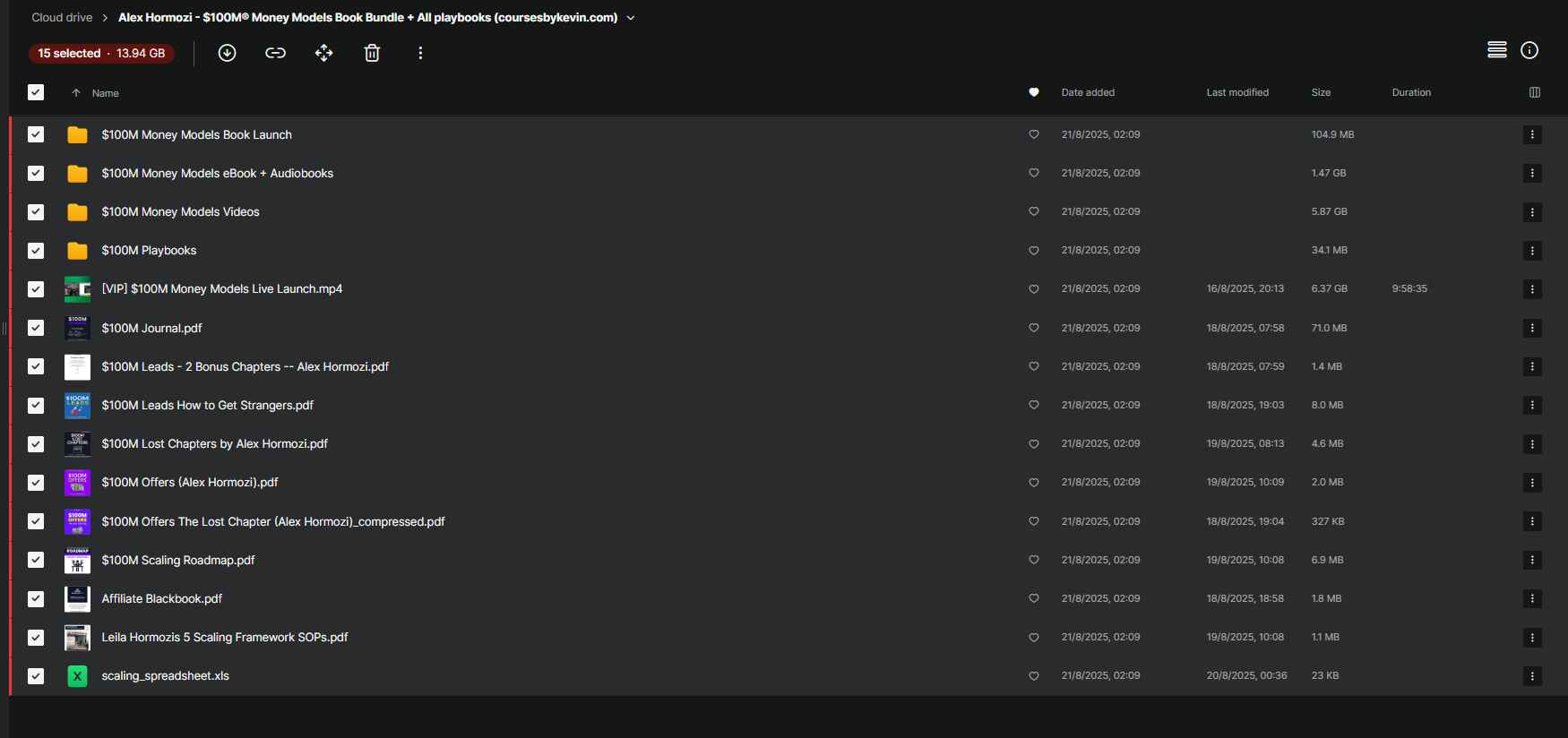Open context menu for $100M Journal.pdf
Viewport: 1568px width, 738px height.
point(1531,328)
